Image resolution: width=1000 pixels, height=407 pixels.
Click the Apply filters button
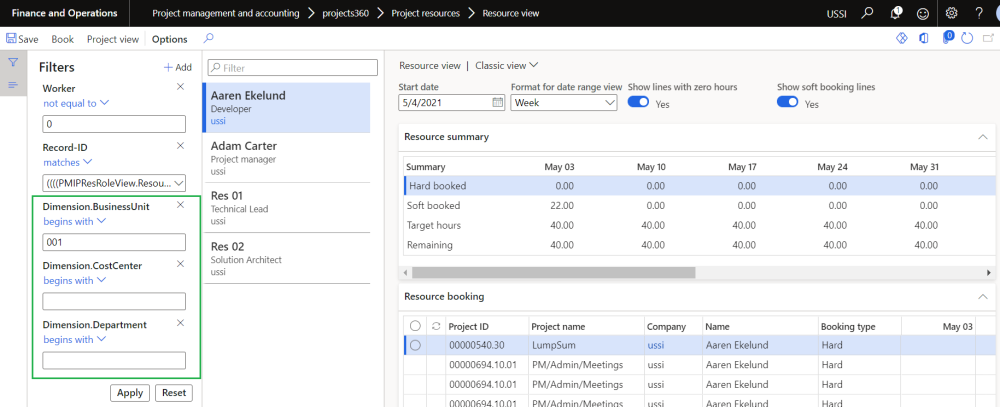click(x=130, y=393)
